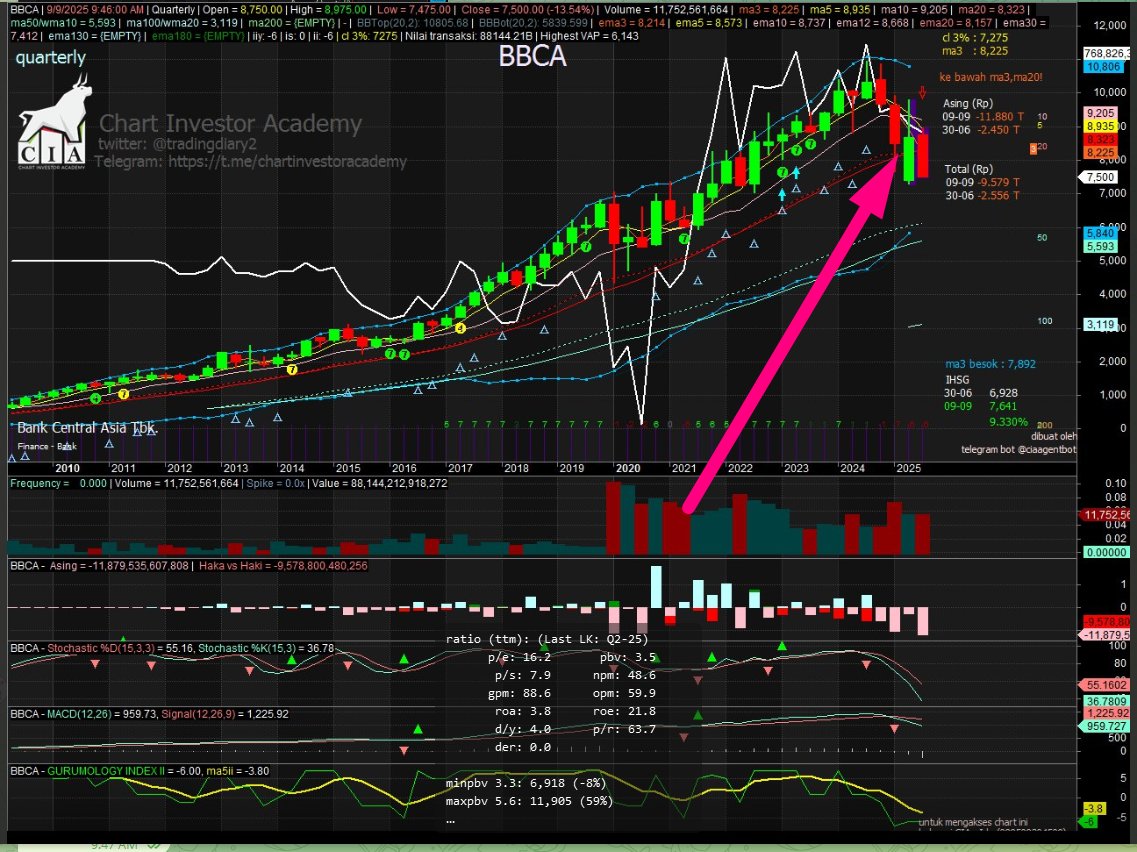Select the 2015 year on time axis
The width and height of the screenshot is (1137, 852).
tap(347, 468)
